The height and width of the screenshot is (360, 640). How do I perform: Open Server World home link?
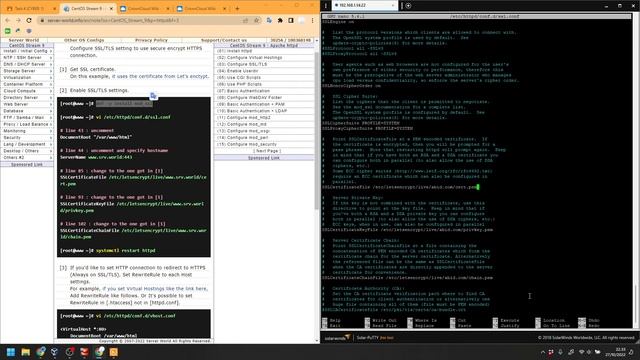(24, 40)
